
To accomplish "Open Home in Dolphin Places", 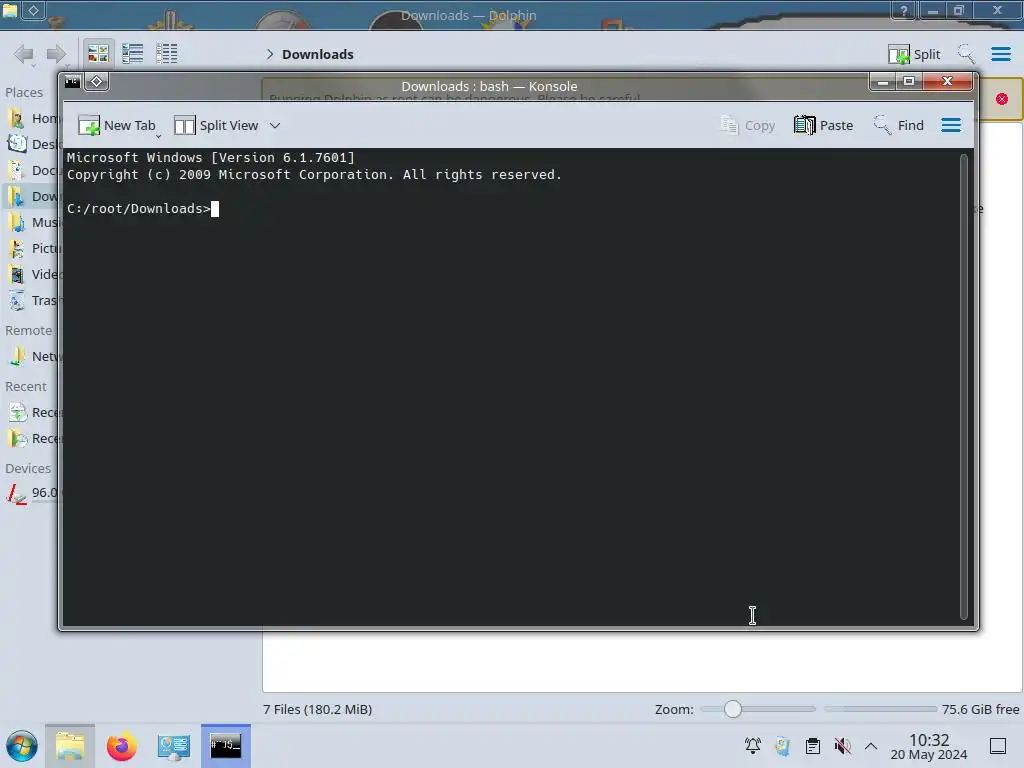I will [33, 118].
